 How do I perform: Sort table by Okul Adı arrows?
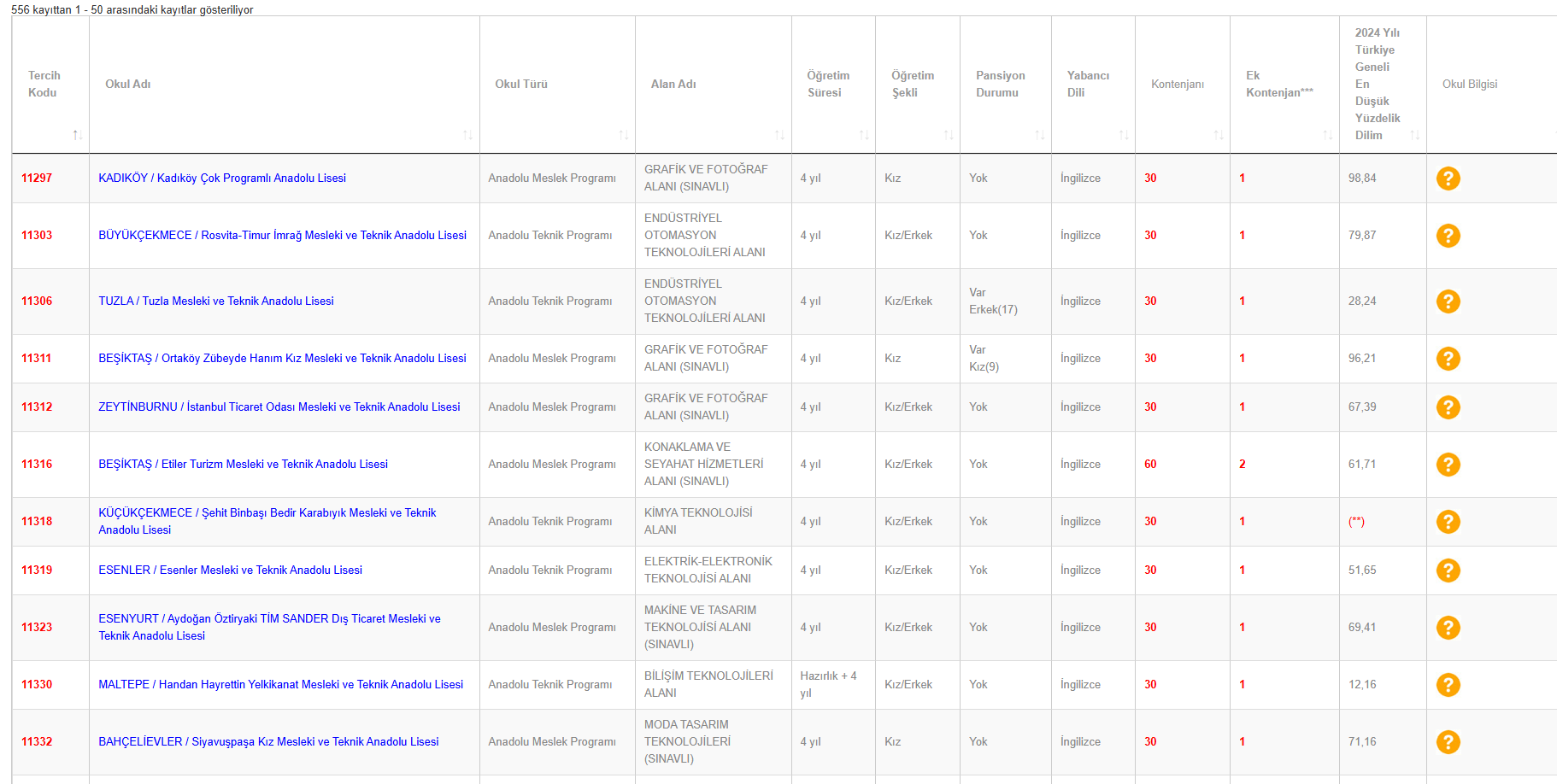coord(467,135)
